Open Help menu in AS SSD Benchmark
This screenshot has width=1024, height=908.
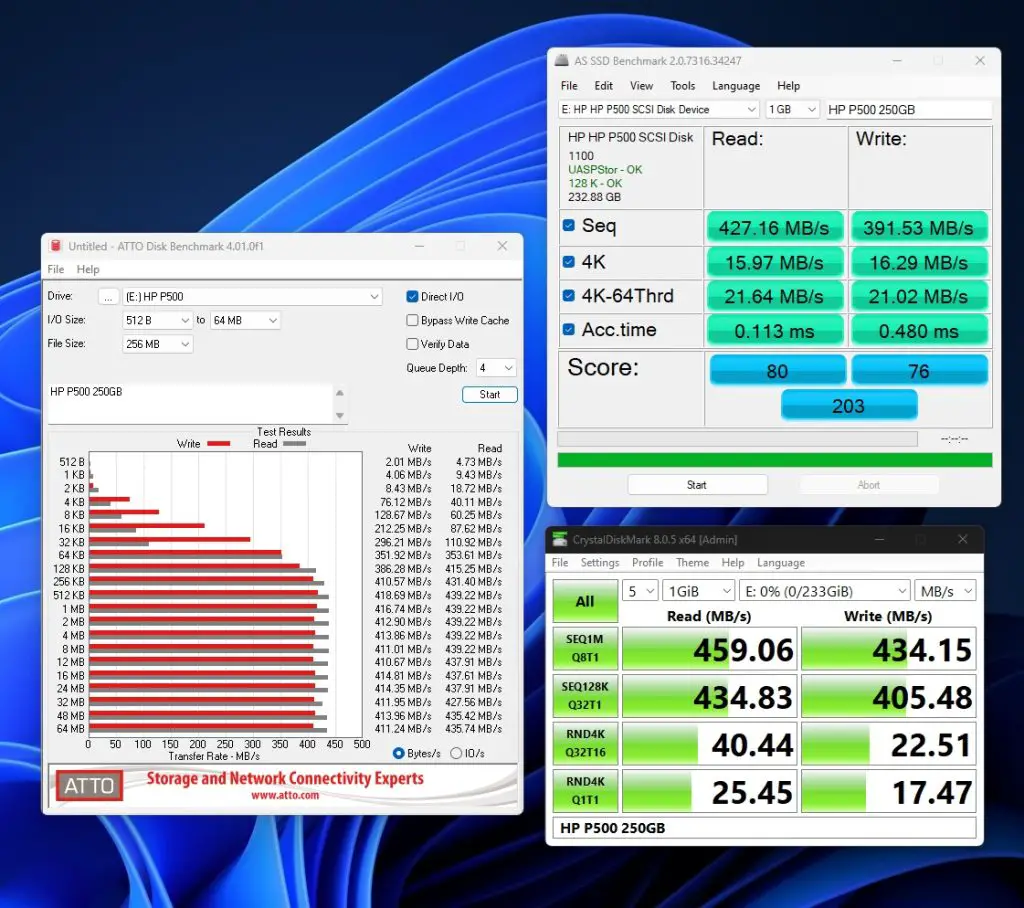point(788,86)
